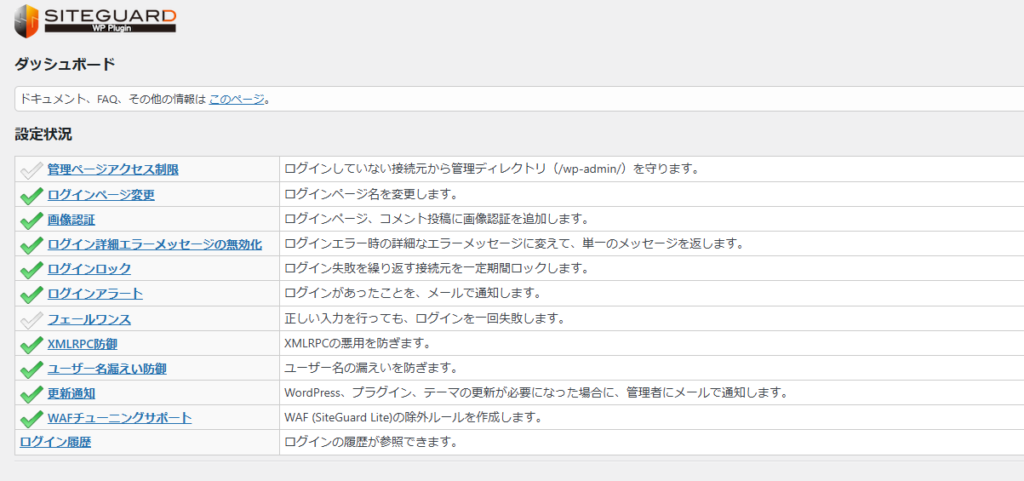This screenshot has width=1024, height=481.
Task: Click the green checkmark beside ログインロック
Action: click(31, 269)
